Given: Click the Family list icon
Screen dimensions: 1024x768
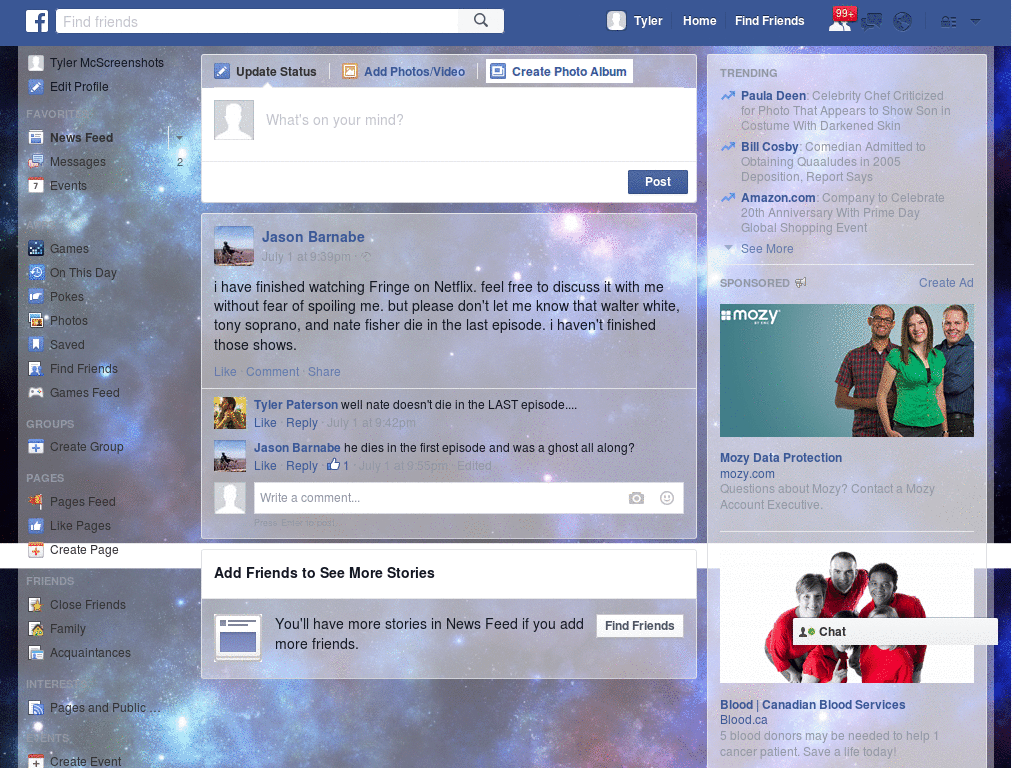Looking at the screenshot, I should [36, 629].
